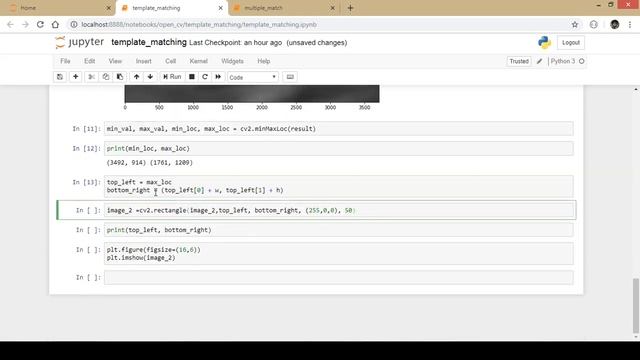Screen dimensions: 640x360
Task: Restart the kernel icon
Action: point(205,77)
